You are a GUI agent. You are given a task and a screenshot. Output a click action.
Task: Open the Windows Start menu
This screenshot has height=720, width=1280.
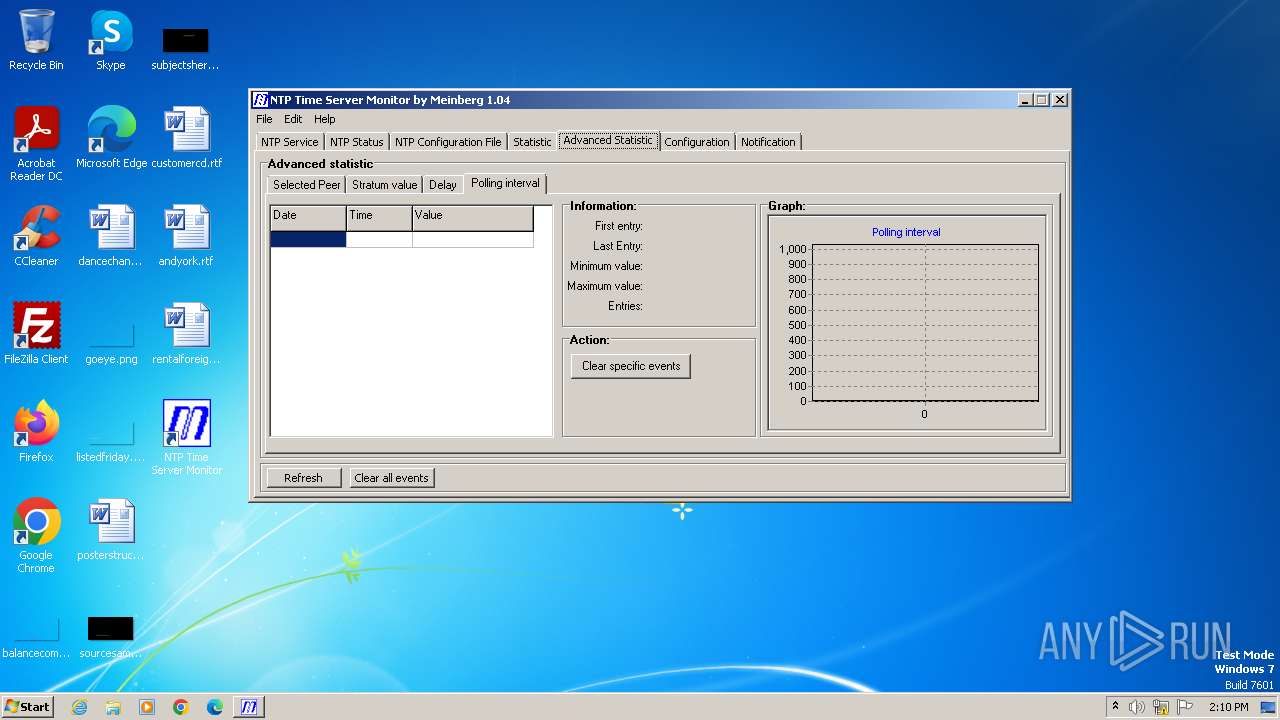click(x=28, y=707)
